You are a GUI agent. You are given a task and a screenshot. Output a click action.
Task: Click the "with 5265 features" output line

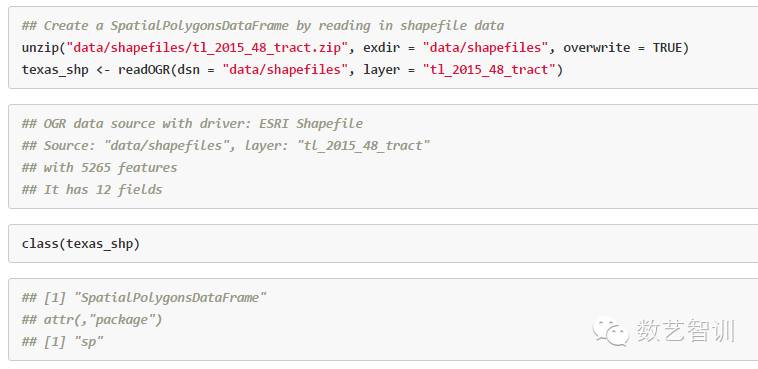(100, 167)
